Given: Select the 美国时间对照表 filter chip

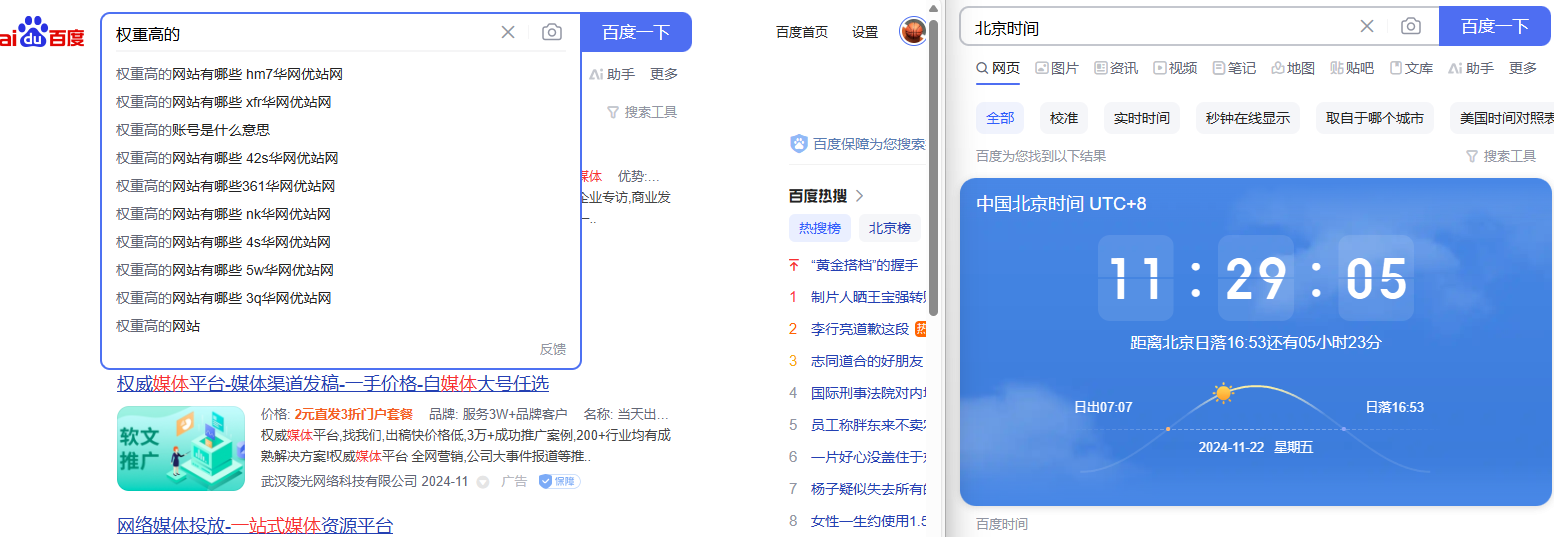Looking at the screenshot, I should tap(1501, 118).
